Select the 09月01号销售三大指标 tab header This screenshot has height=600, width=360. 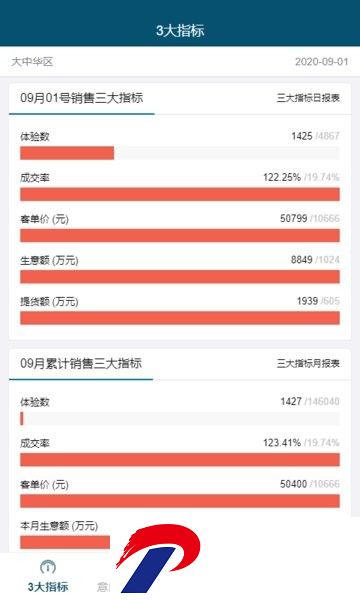point(81,98)
